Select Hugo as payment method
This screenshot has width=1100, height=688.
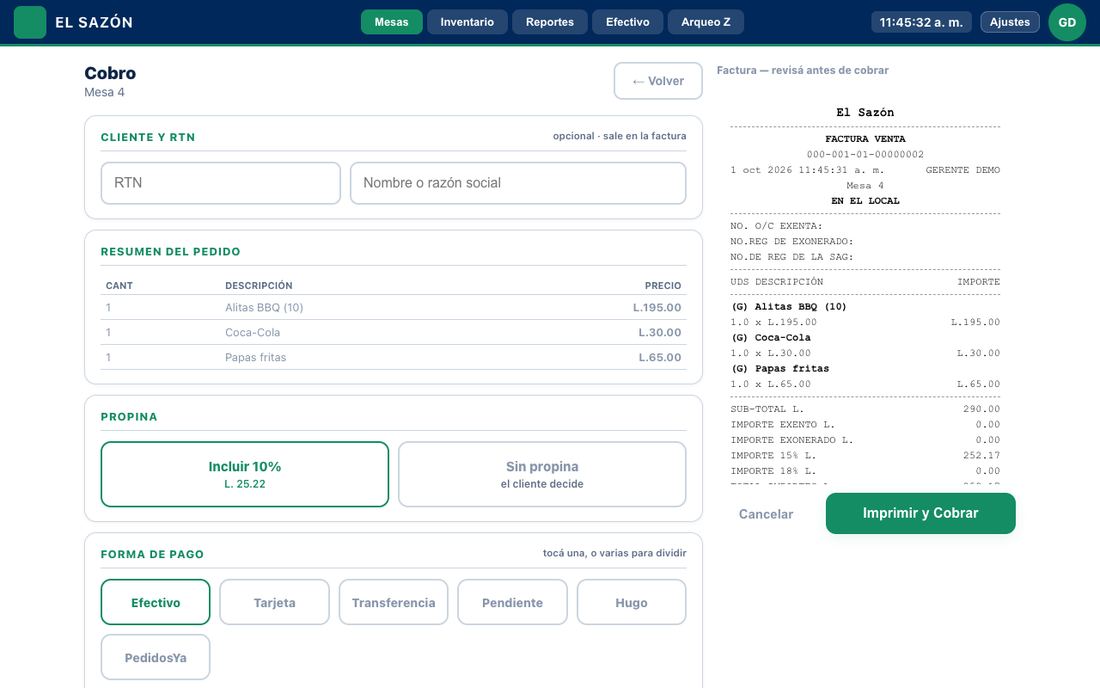tap(631, 602)
